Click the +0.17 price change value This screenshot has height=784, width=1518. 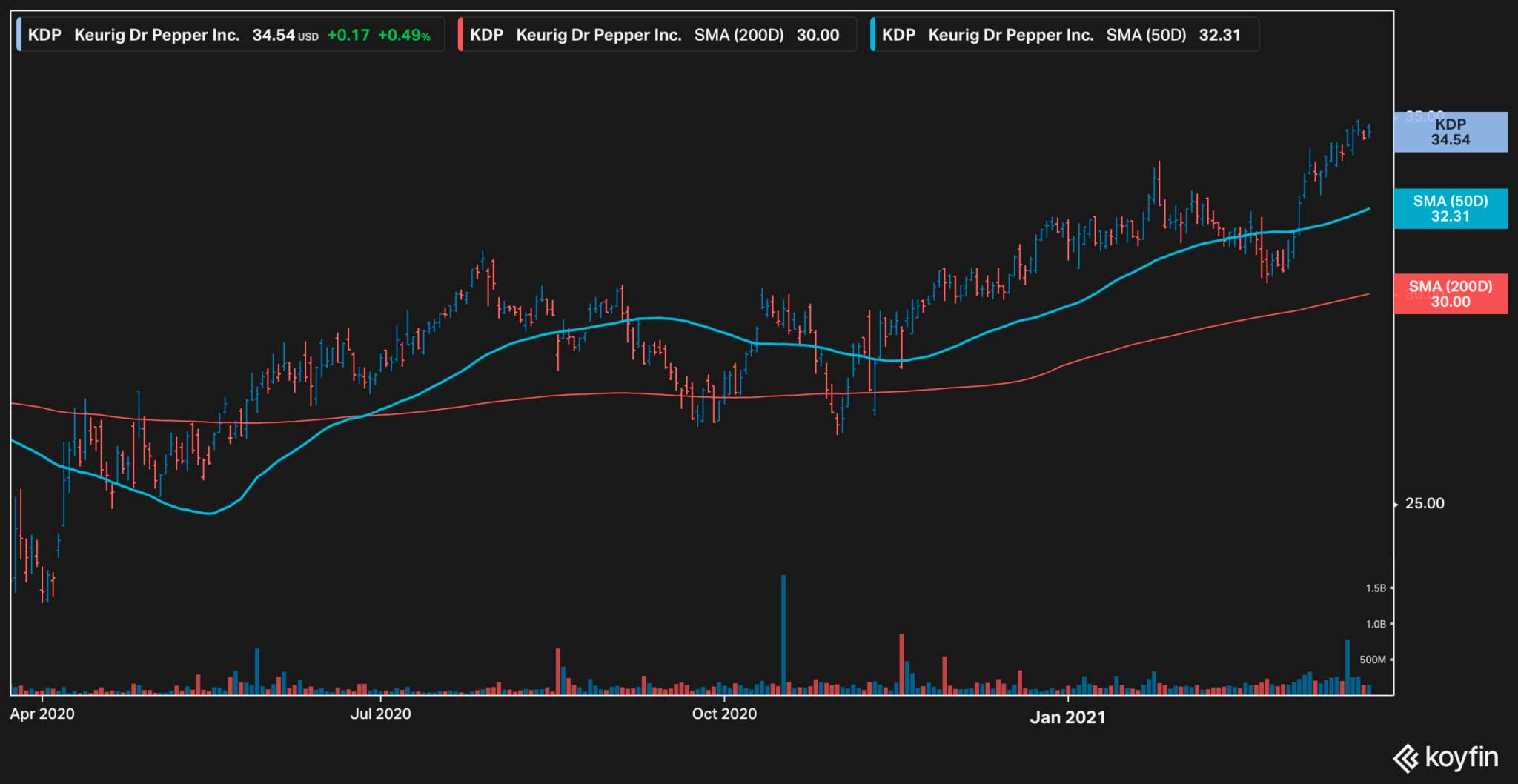348,35
